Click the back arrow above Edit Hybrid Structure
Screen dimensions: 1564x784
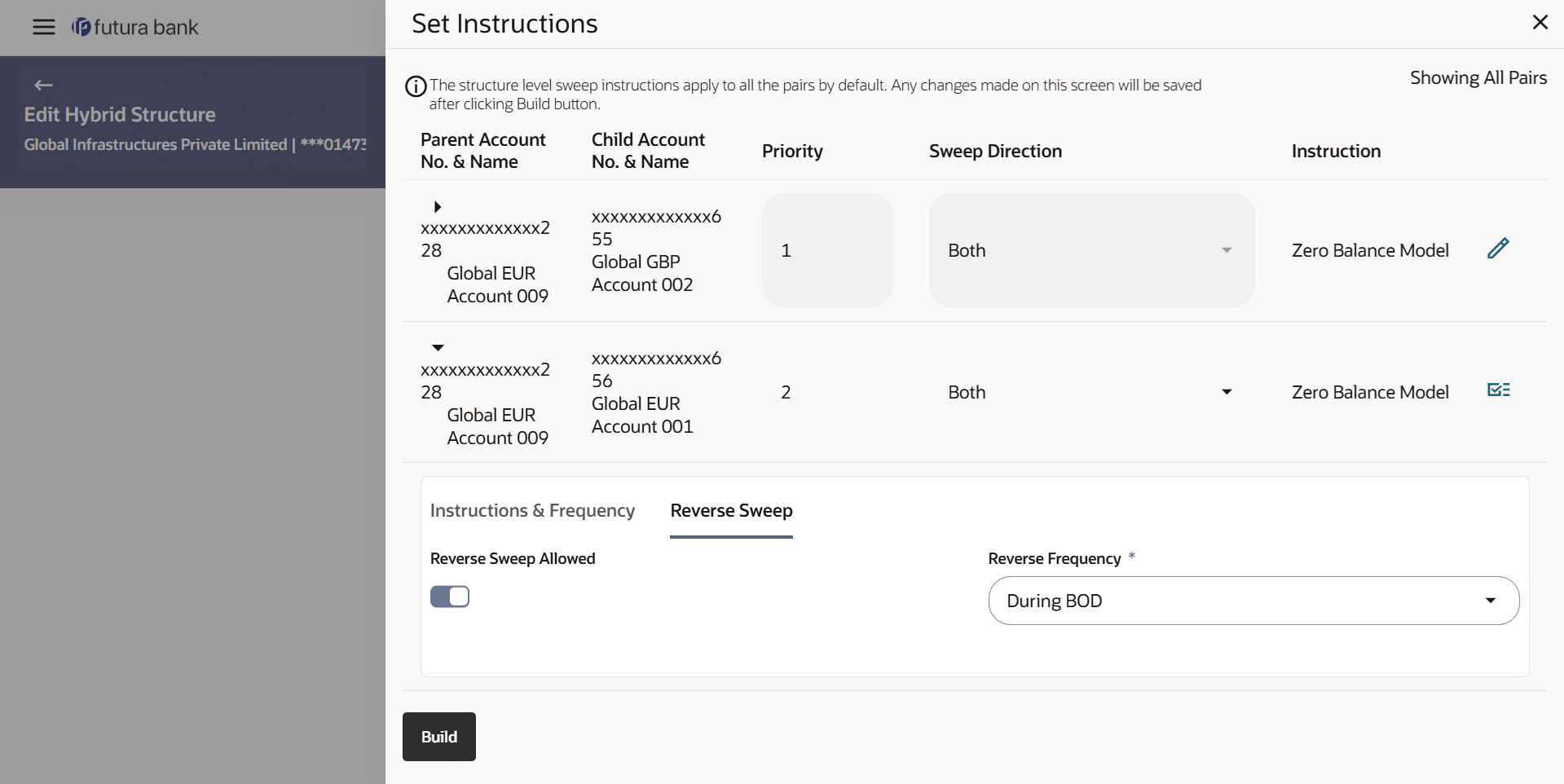pyautogui.click(x=44, y=85)
